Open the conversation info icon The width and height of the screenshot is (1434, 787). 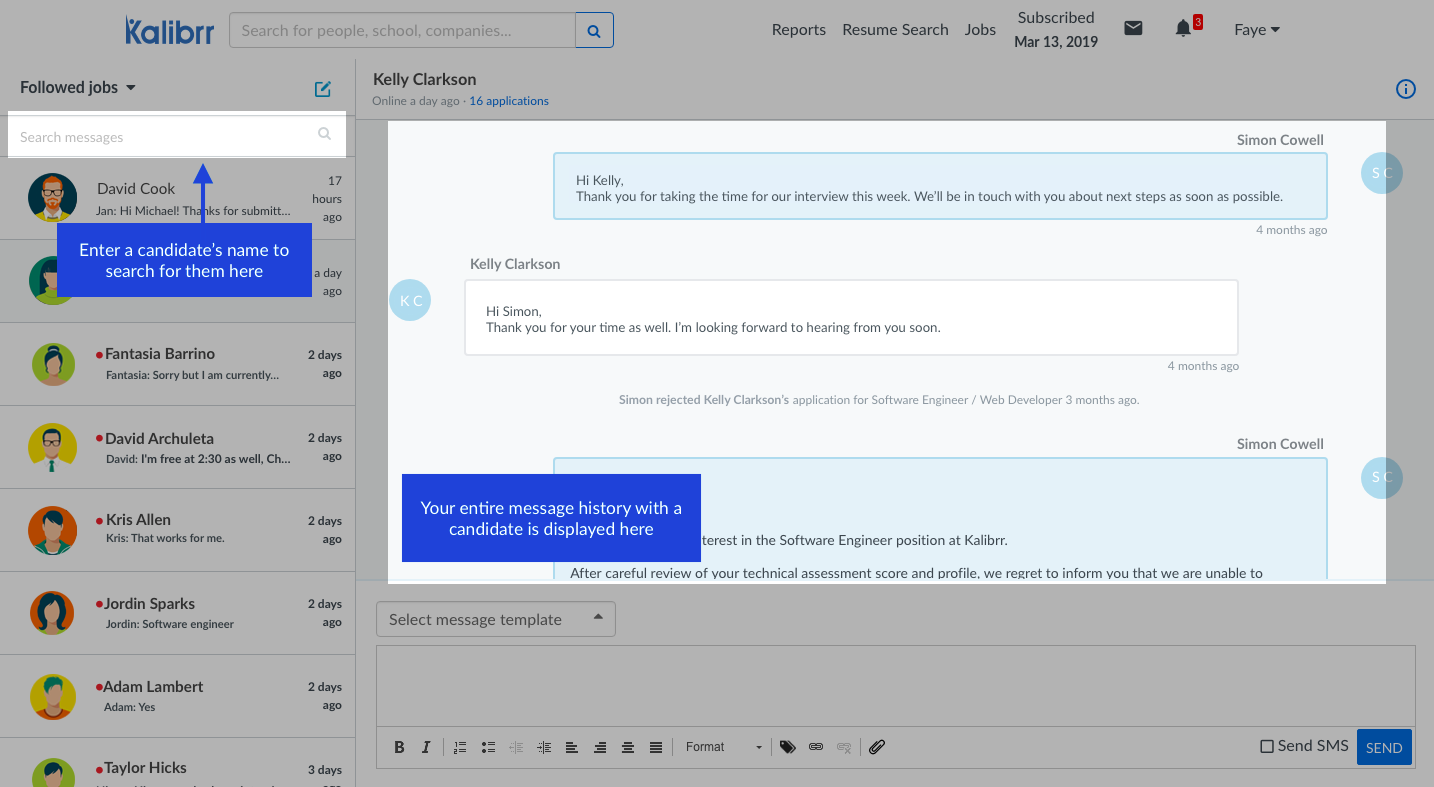pyautogui.click(x=1405, y=90)
